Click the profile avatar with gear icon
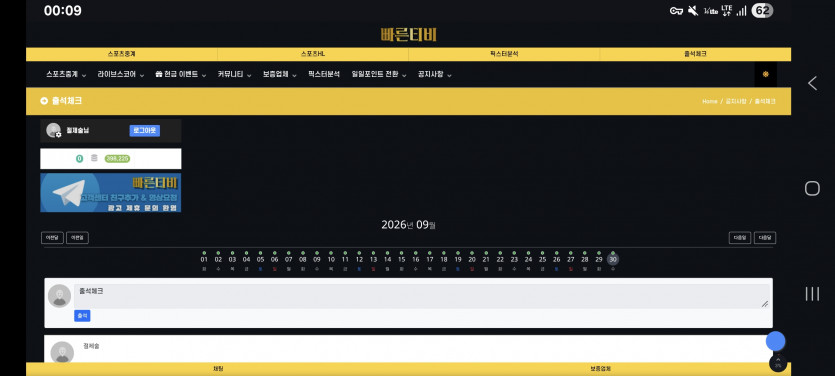Screen dimensions: 835x376 tap(54, 130)
